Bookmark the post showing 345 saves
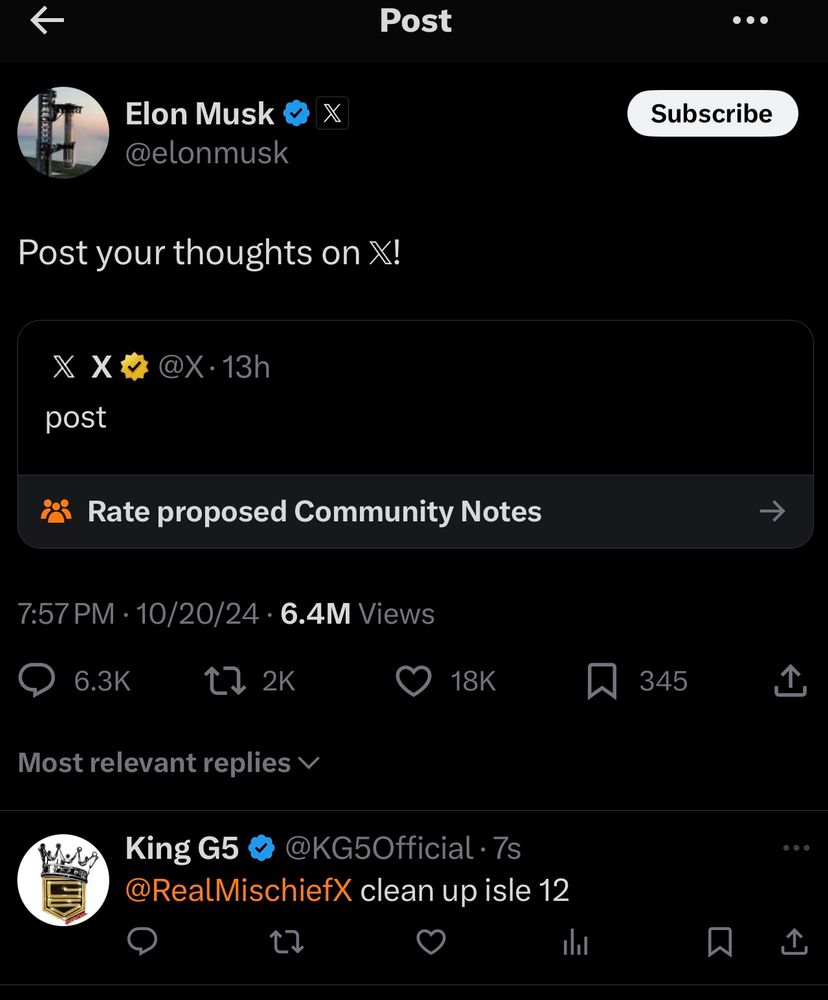 (x=602, y=681)
